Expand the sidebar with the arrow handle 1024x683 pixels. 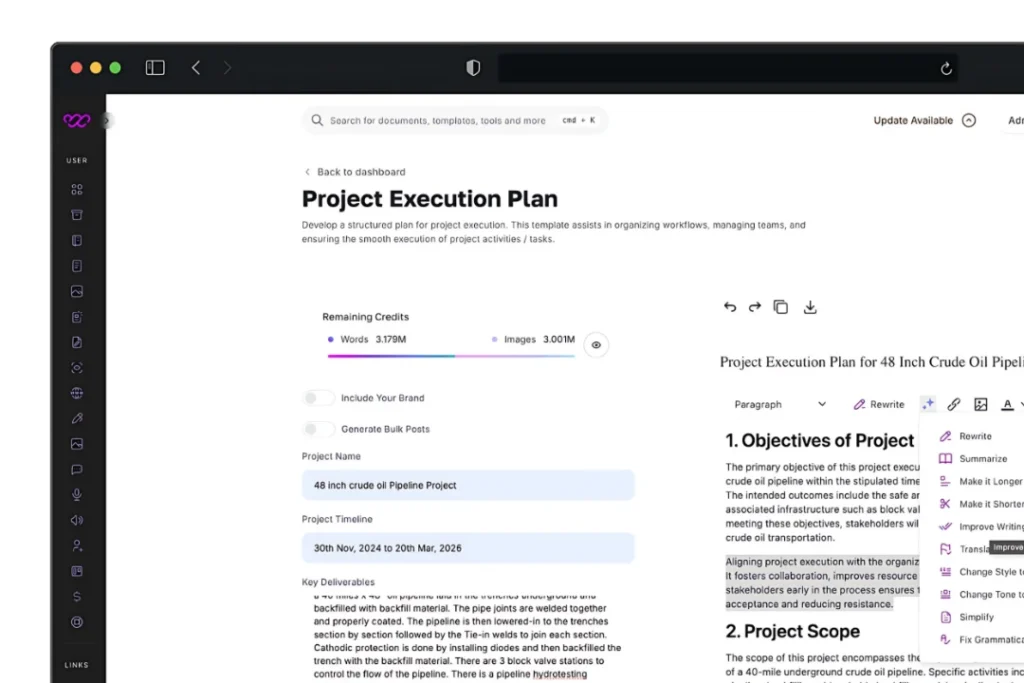tap(106, 121)
